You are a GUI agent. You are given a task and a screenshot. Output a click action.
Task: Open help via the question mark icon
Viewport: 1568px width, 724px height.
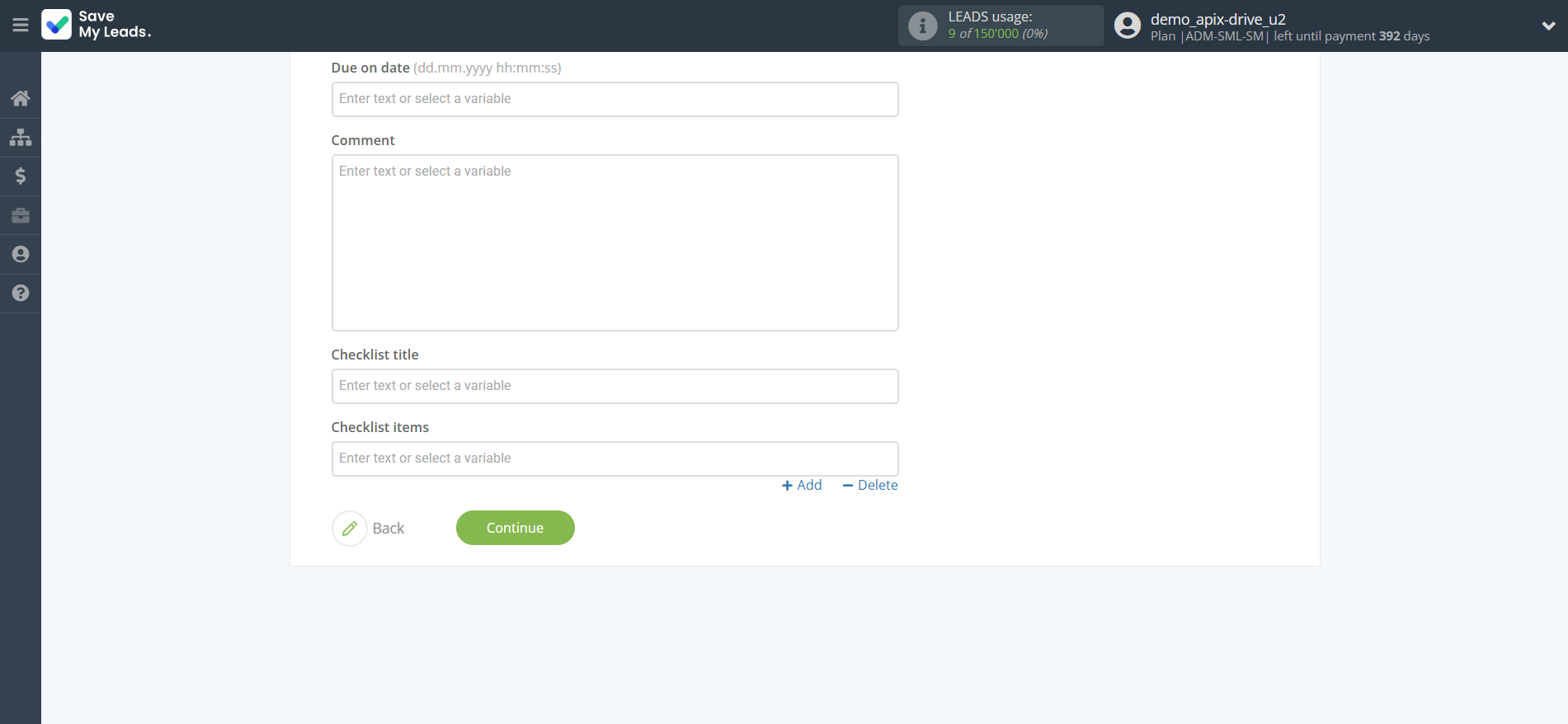point(21,293)
